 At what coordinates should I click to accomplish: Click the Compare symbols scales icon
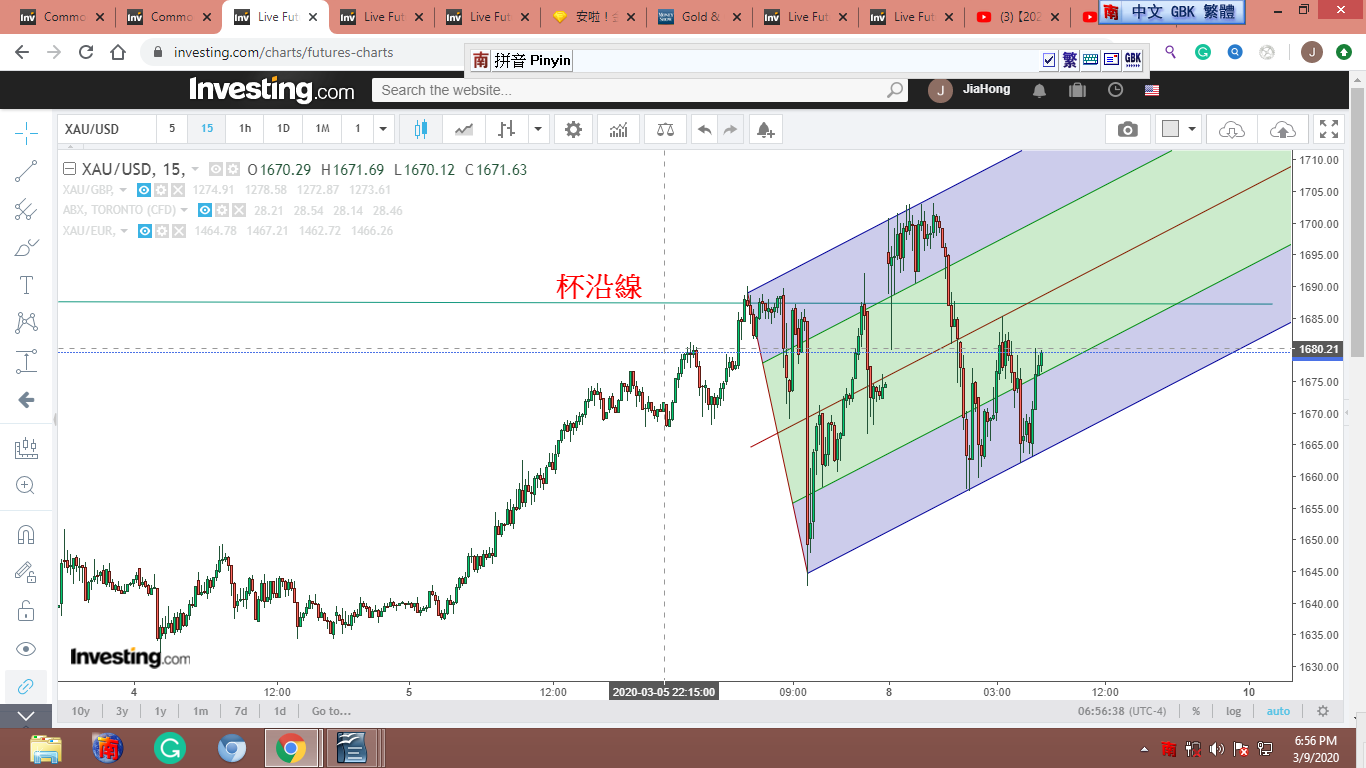click(665, 129)
